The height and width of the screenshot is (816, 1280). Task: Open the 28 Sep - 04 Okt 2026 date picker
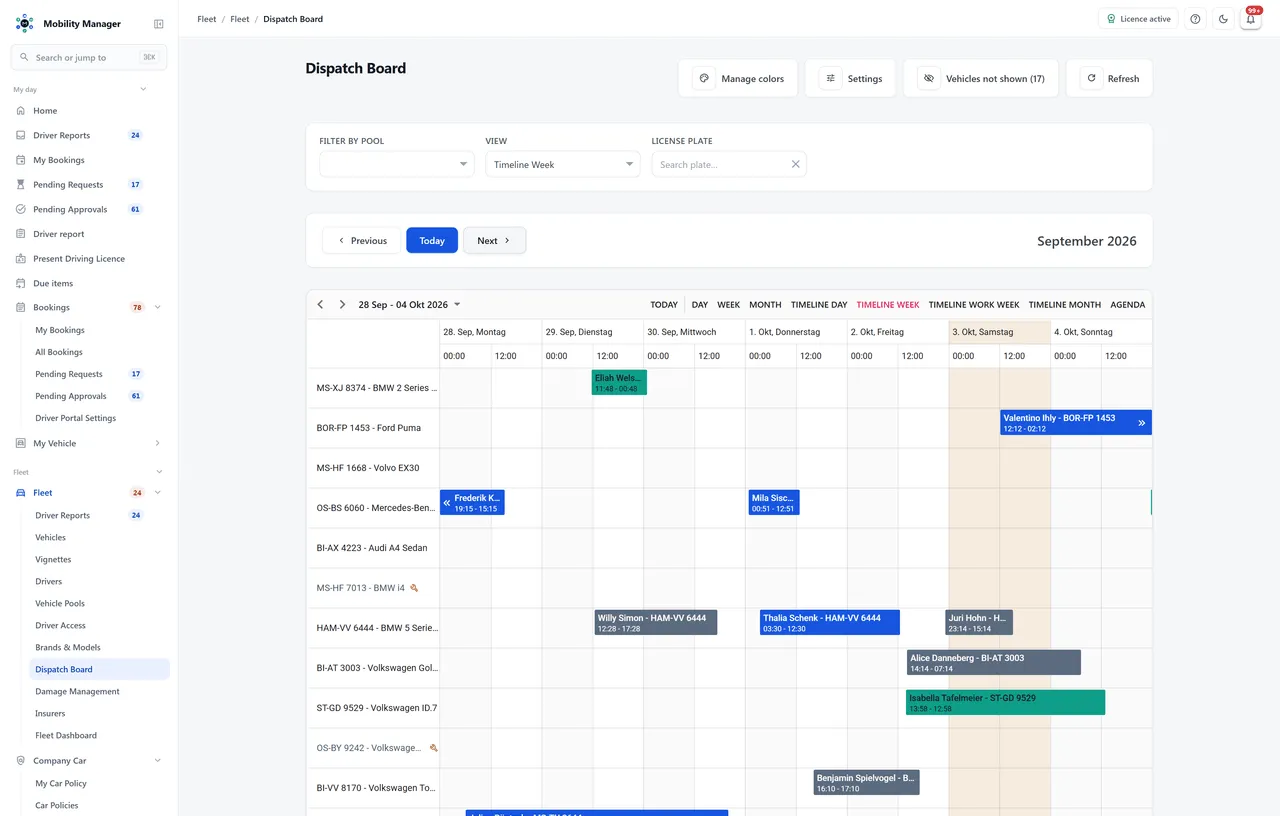tap(409, 304)
